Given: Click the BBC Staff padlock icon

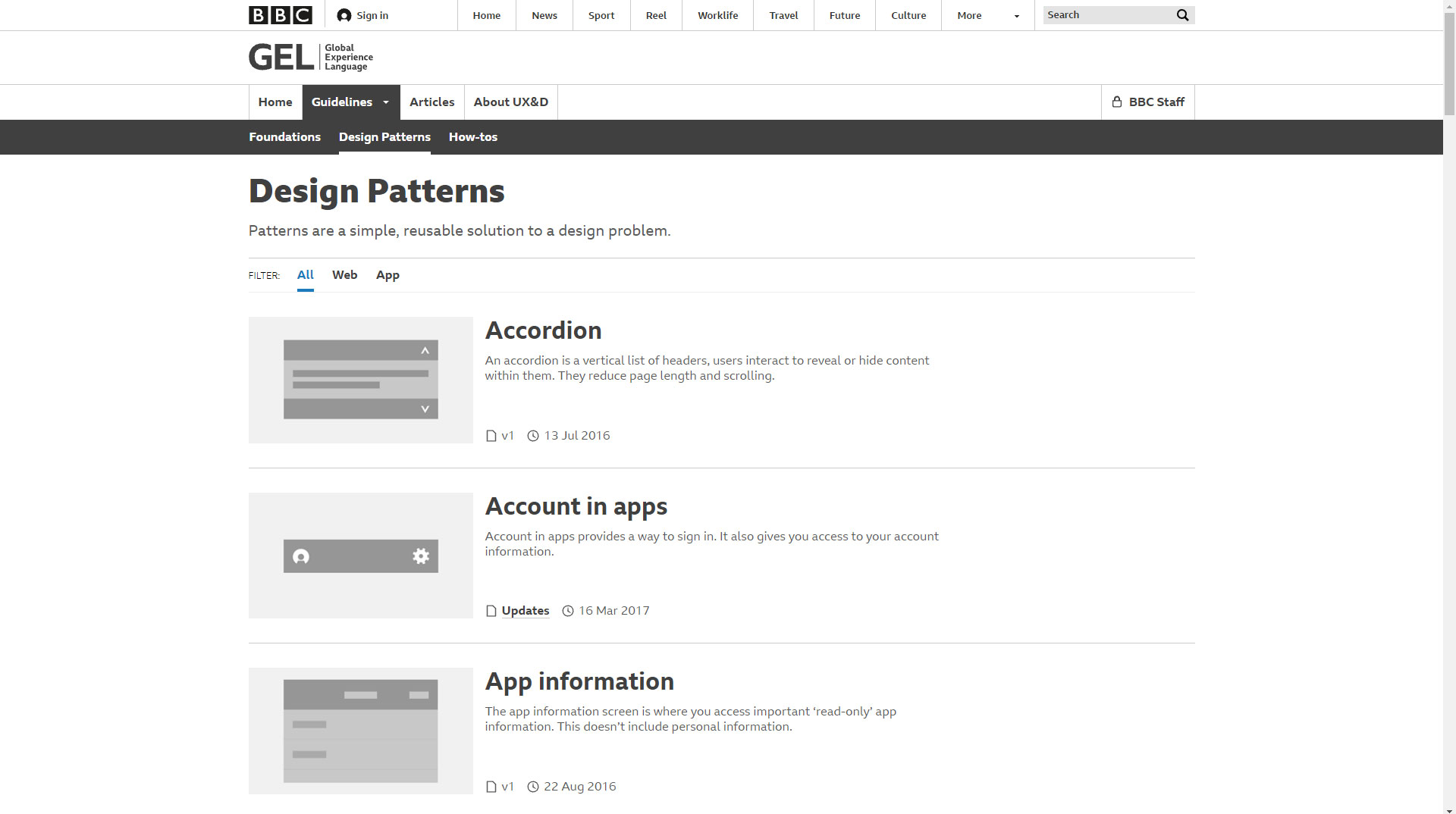Looking at the screenshot, I should pyautogui.click(x=1116, y=102).
